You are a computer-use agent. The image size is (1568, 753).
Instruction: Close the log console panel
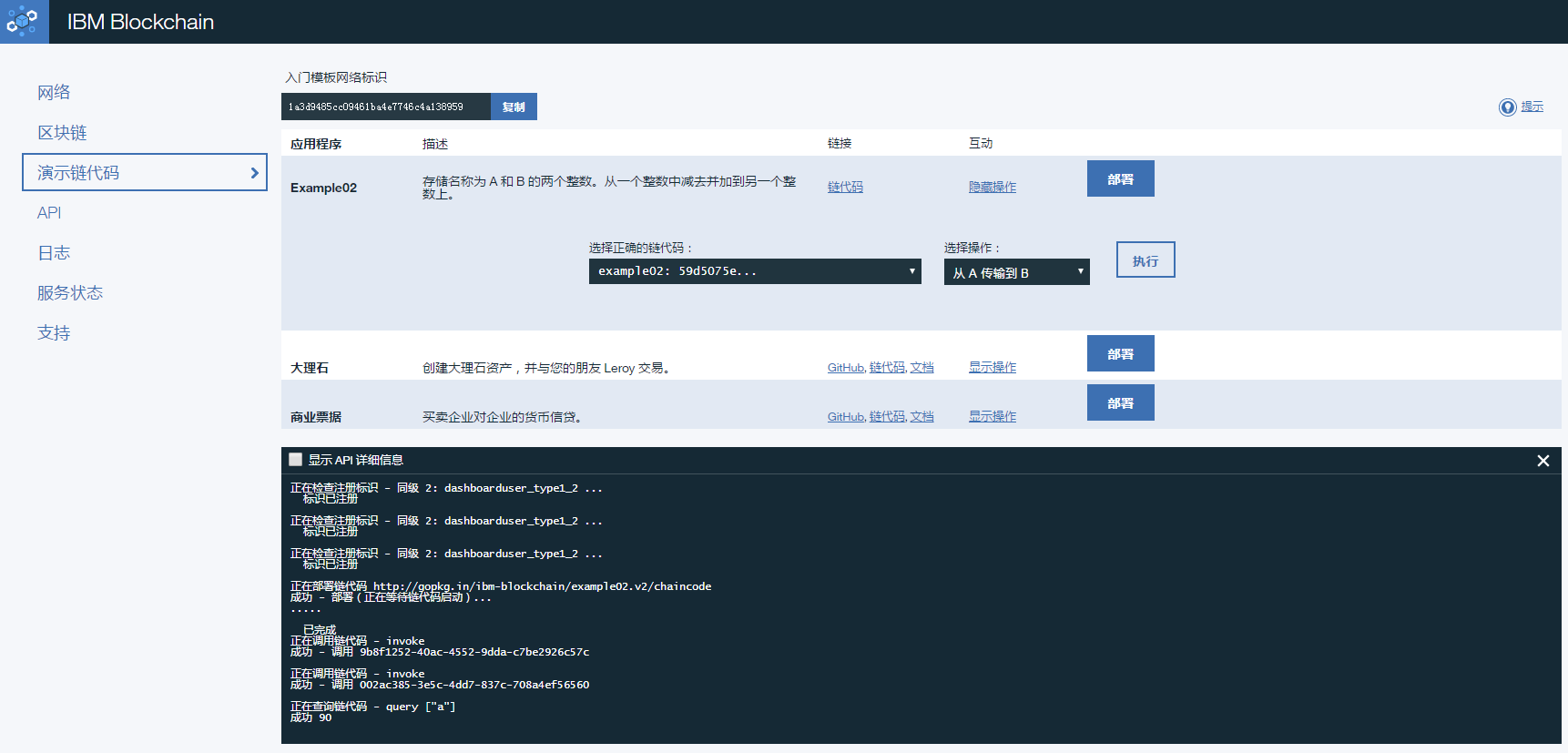[1543, 461]
